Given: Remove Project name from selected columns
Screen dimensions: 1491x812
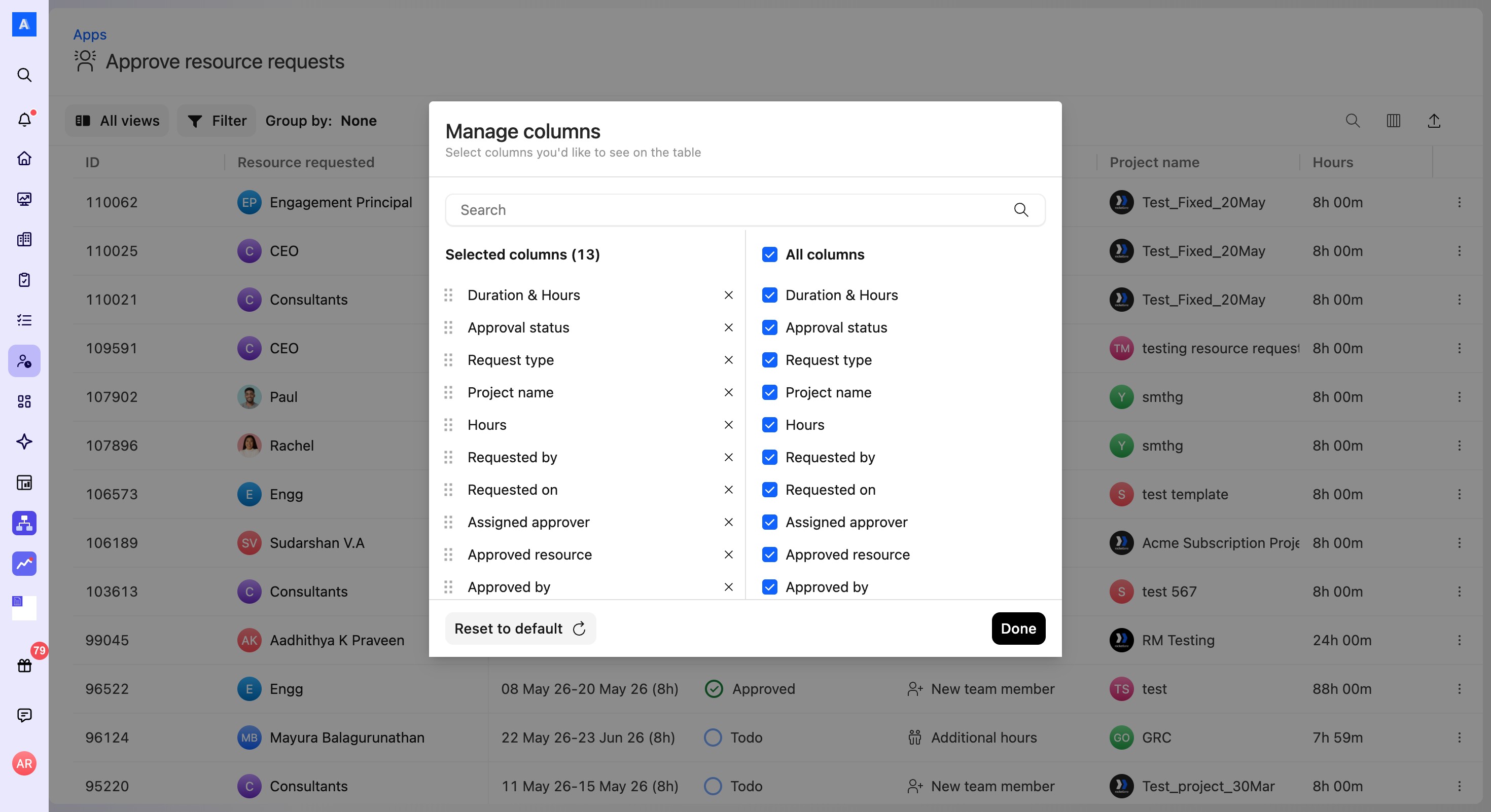Looking at the screenshot, I should (x=729, y=392).
